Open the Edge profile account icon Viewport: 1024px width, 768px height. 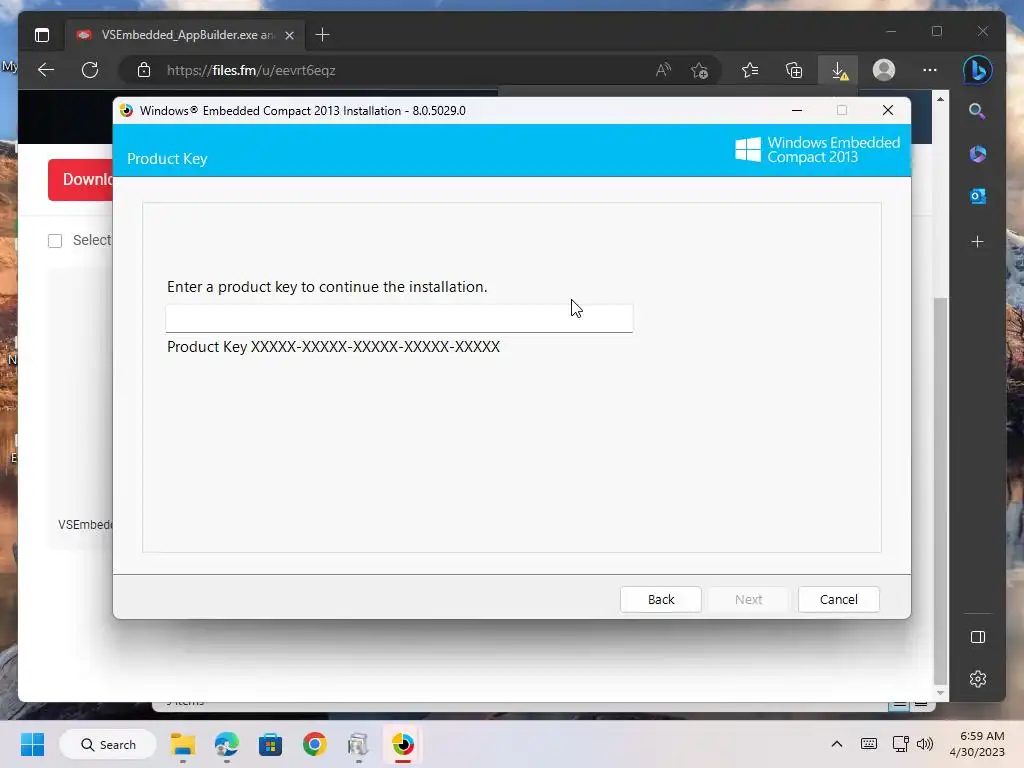pos(884,70)
